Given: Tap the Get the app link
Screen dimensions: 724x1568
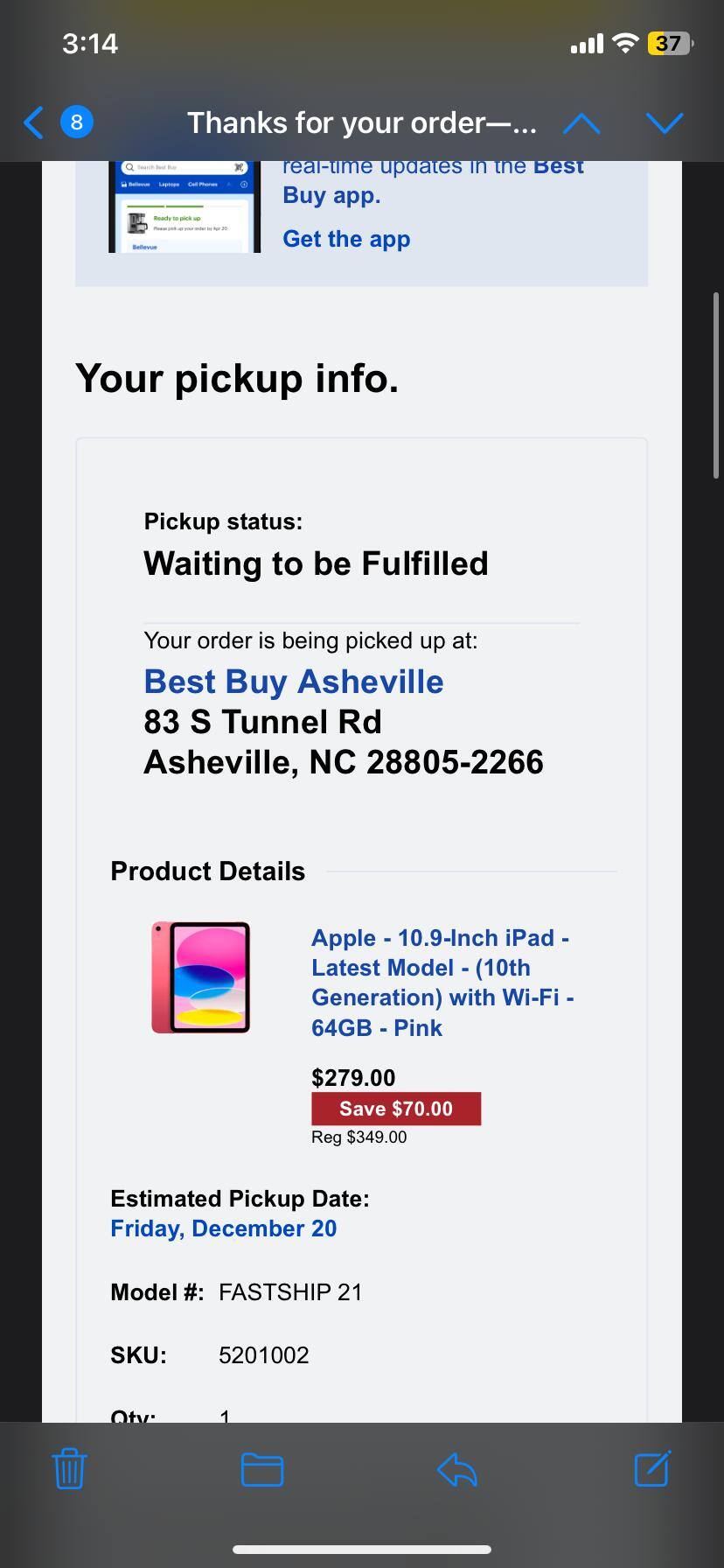Looking at the screenshot, I should pos(346,239).
